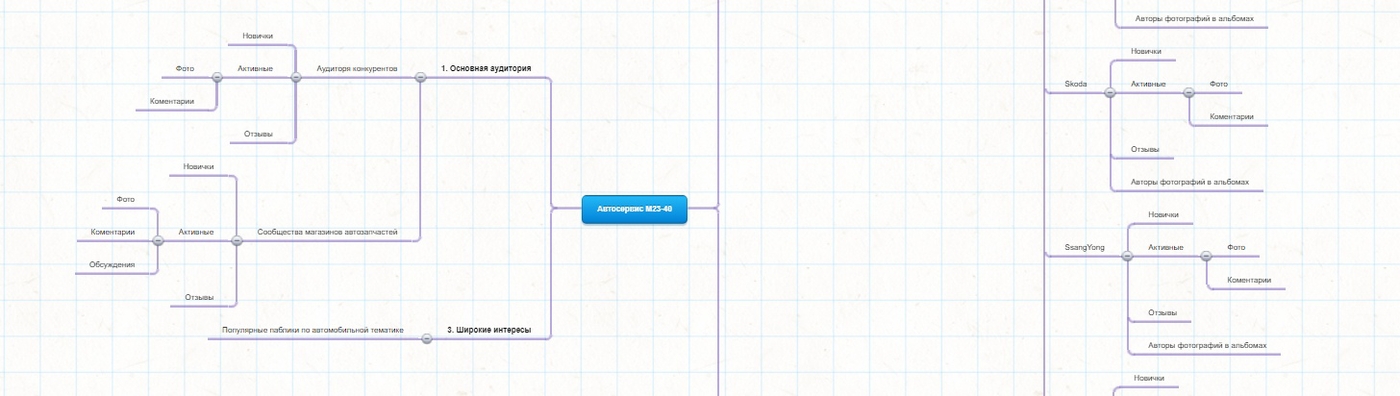Select the 'Сообщества магазинов автозапчастей' node text
Image resolution: width=1400 pixels, height=396 pixels.
pos(328,232)
